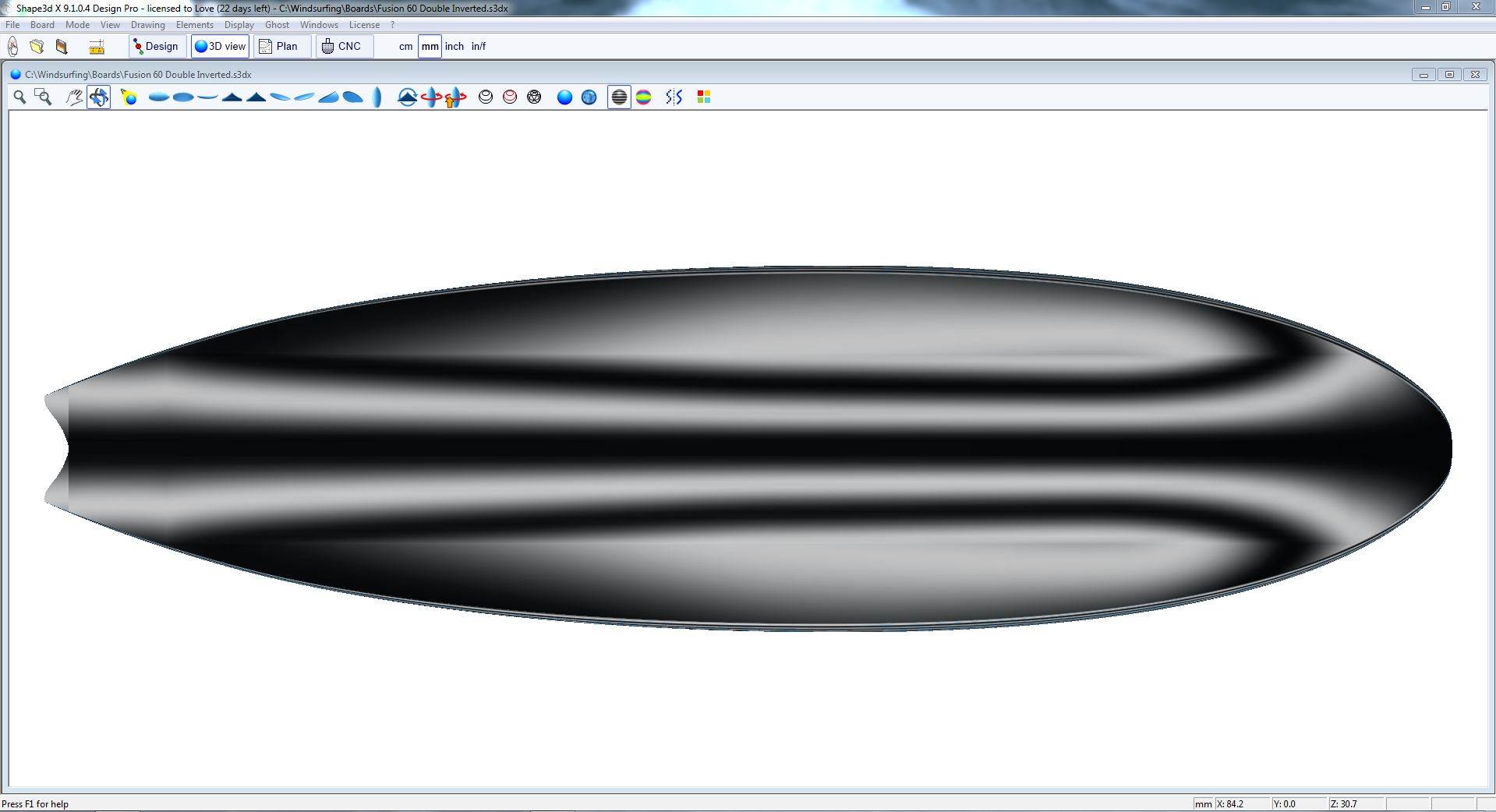Screen dimensions: 1496x812
Task: Set units to inch
Action: [x=454, y=47]
